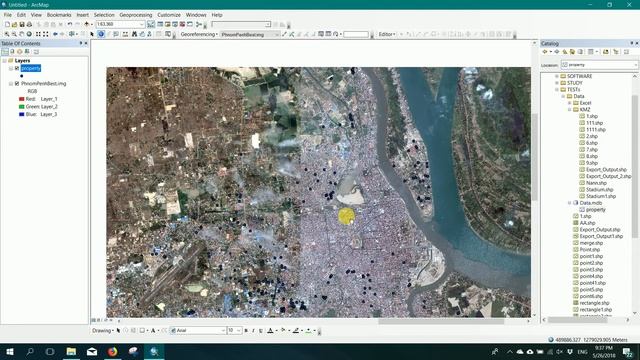Open the Windows menu
Viewport: 640px width, 360px height.
tap(196, 15)
